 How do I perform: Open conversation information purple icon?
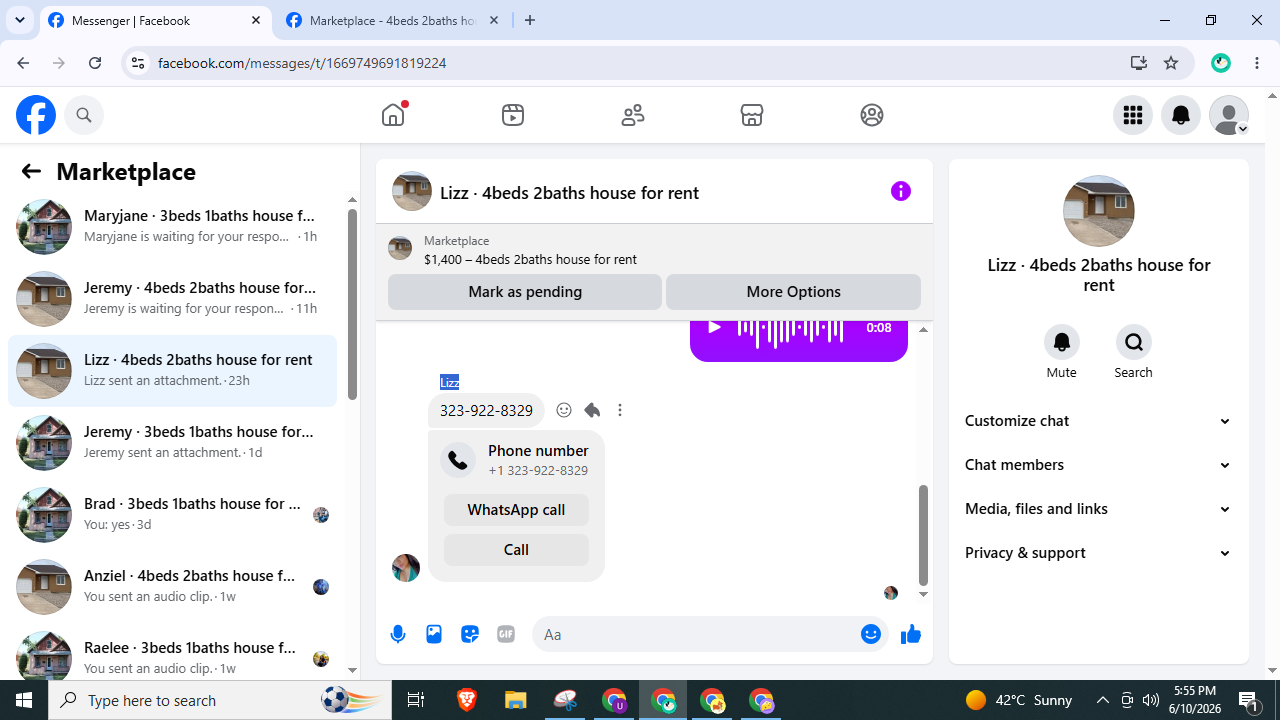click(x=901, y=191)
